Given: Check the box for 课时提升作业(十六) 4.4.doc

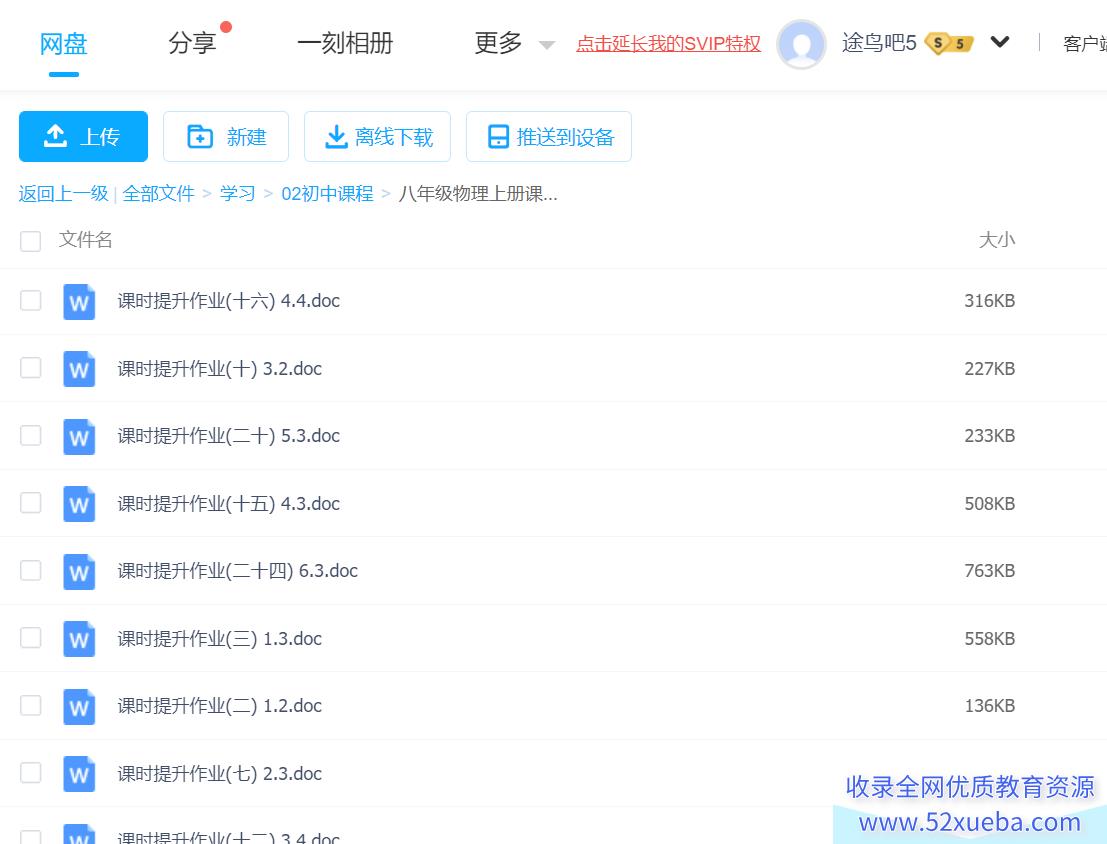Looking at the screenshot, I should (x=30, y=300).
